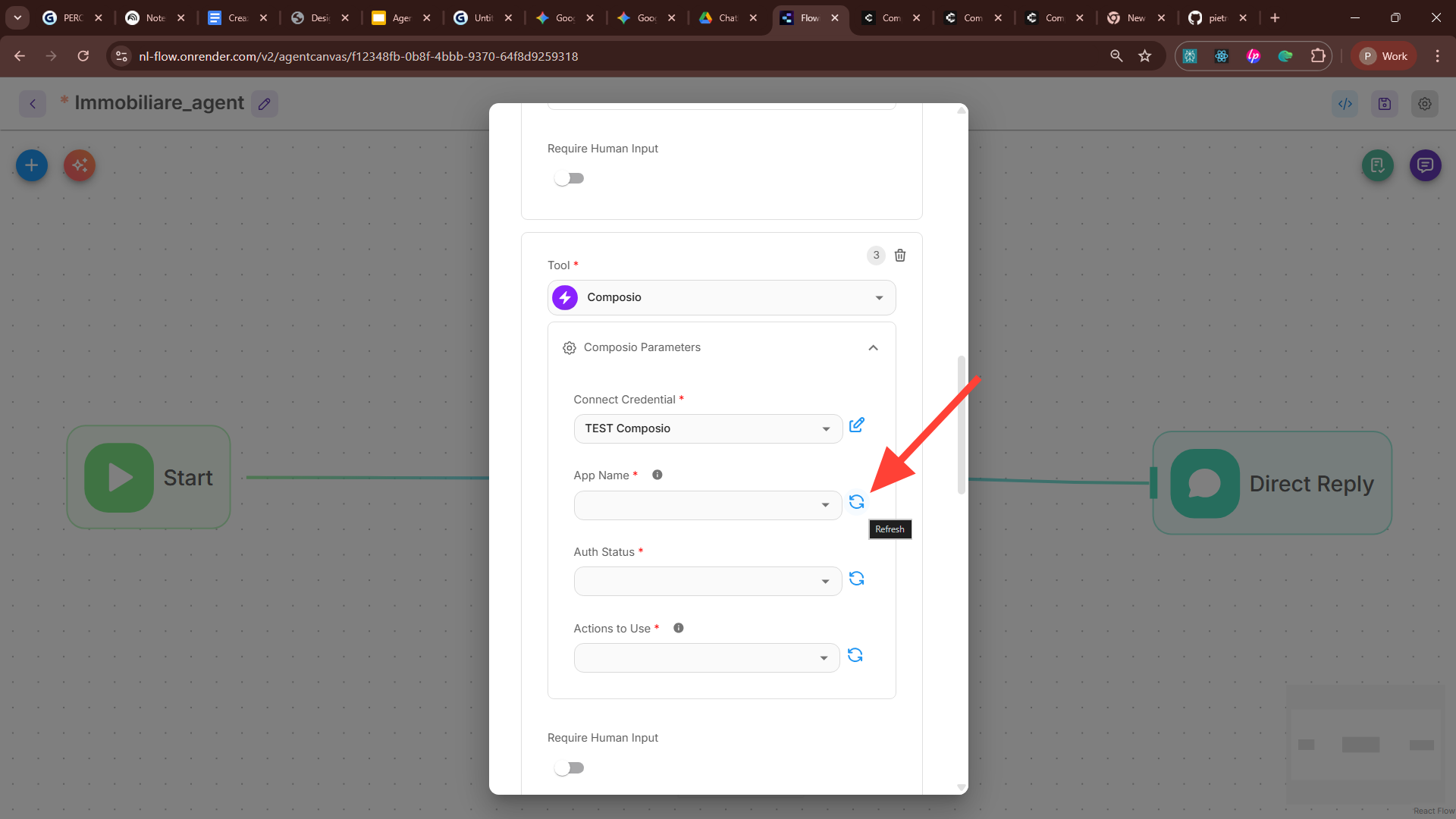Open the Composio tool dropdown

(721, 298)
